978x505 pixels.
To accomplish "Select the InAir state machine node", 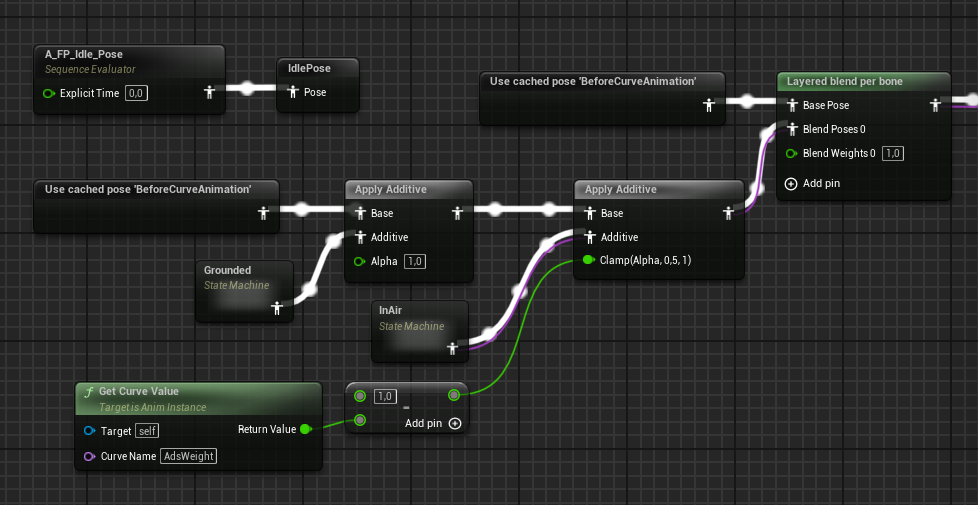I will [x=419, y=332].
